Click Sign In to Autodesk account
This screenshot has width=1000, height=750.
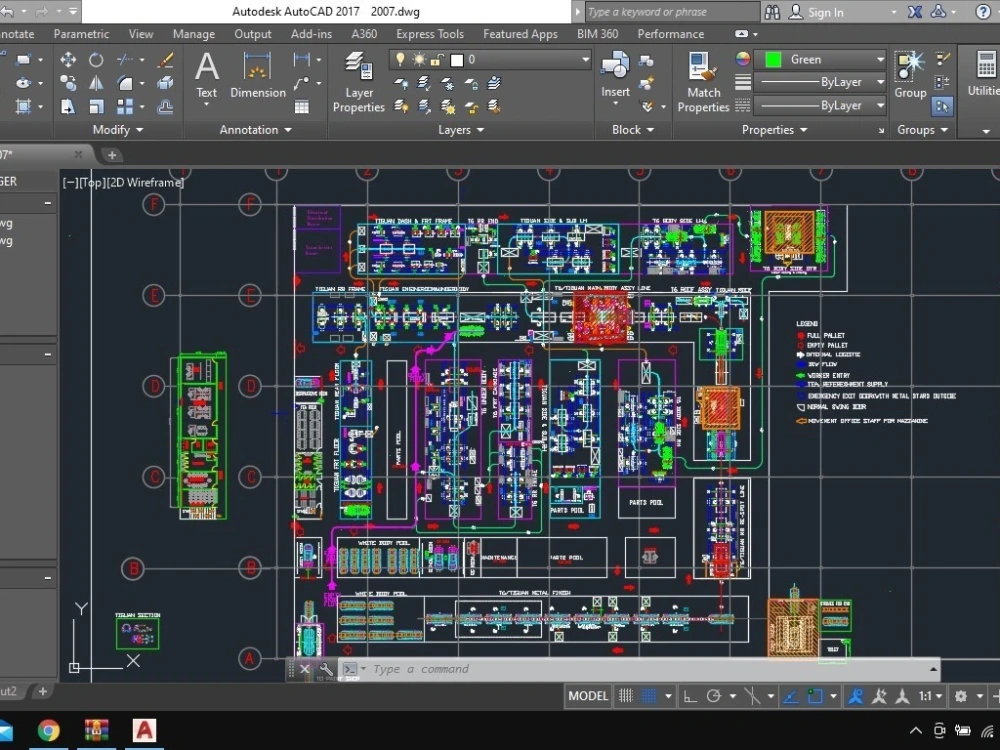pos(816,12)
